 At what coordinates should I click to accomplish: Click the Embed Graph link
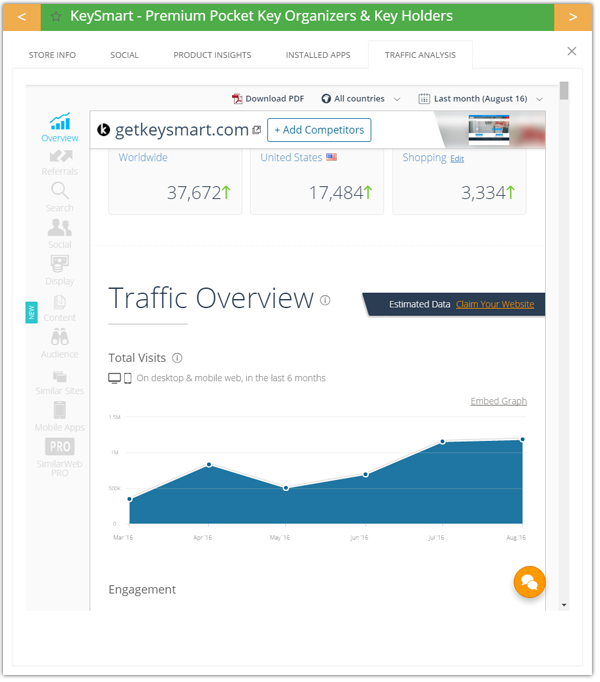coord(499,401)
